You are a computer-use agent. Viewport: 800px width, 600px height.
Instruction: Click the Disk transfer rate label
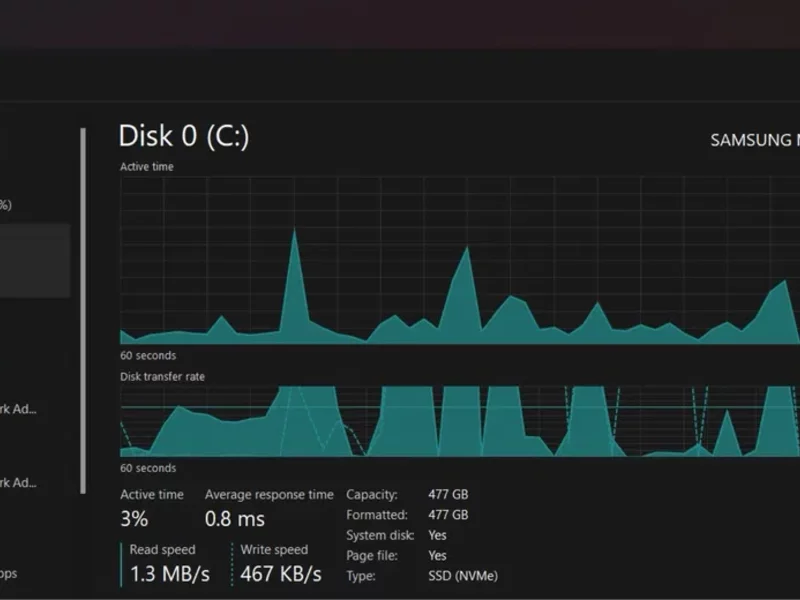[162, 377]
